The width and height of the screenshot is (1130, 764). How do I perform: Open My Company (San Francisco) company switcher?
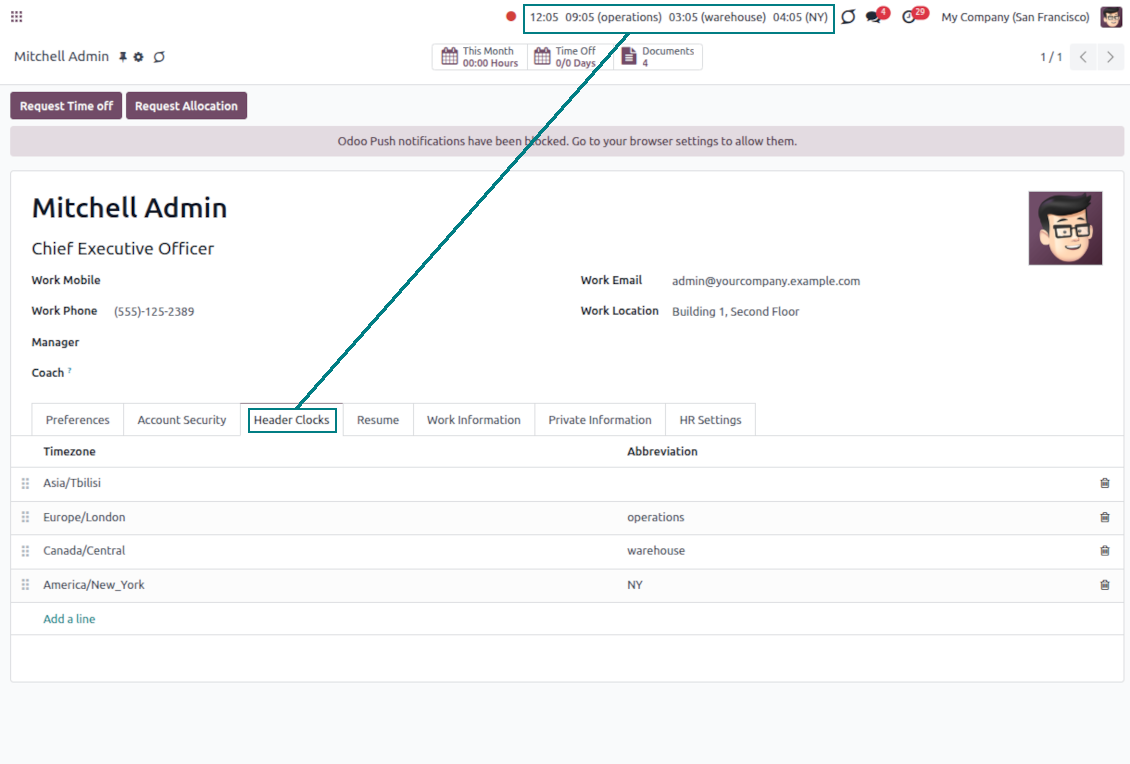[1015, 17]
